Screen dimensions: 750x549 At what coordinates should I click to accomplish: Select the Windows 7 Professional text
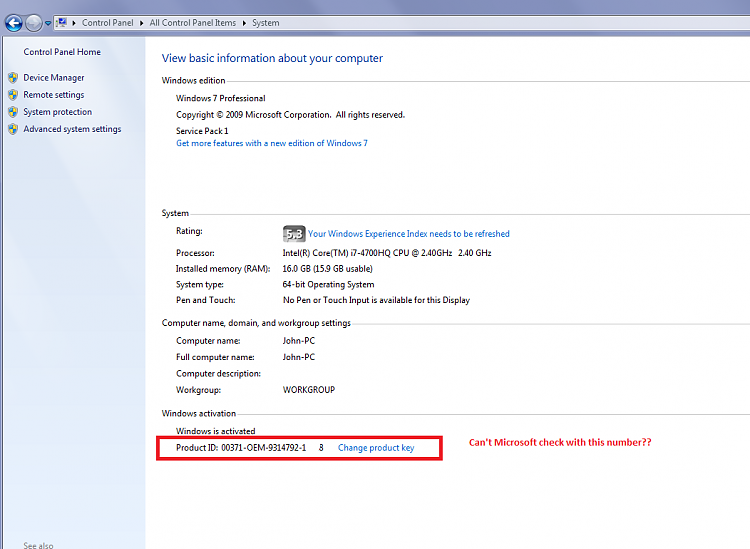pos(221,98)
